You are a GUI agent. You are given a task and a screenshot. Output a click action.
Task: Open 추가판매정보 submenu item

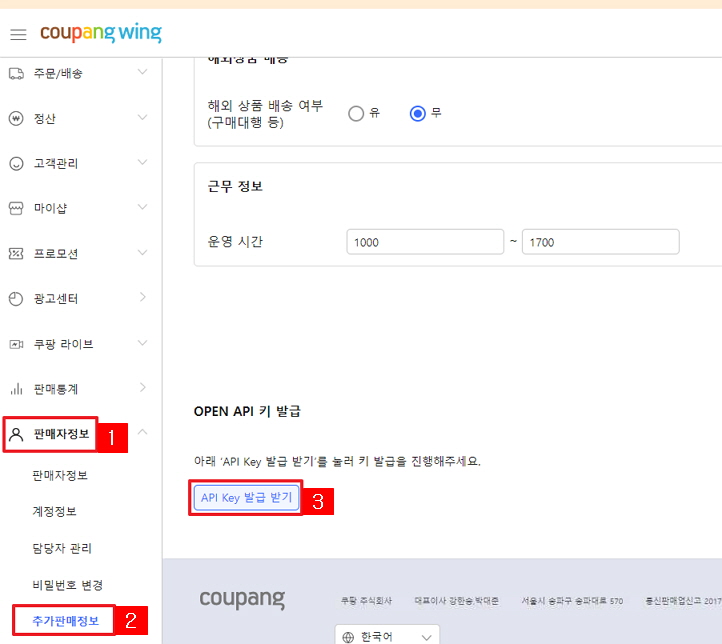(66, 621)
